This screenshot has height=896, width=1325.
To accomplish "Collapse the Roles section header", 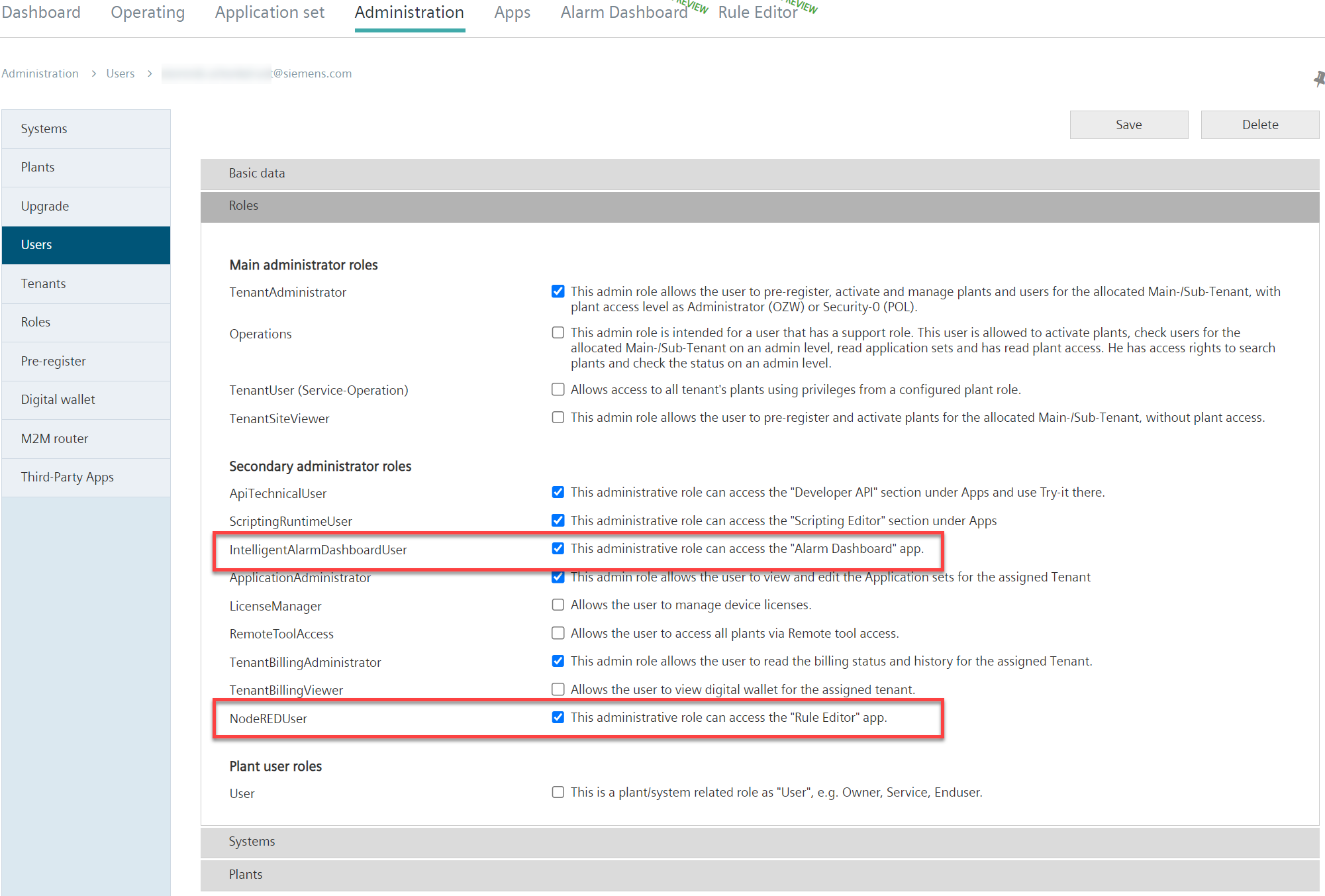I will click(x=760, y=206).
